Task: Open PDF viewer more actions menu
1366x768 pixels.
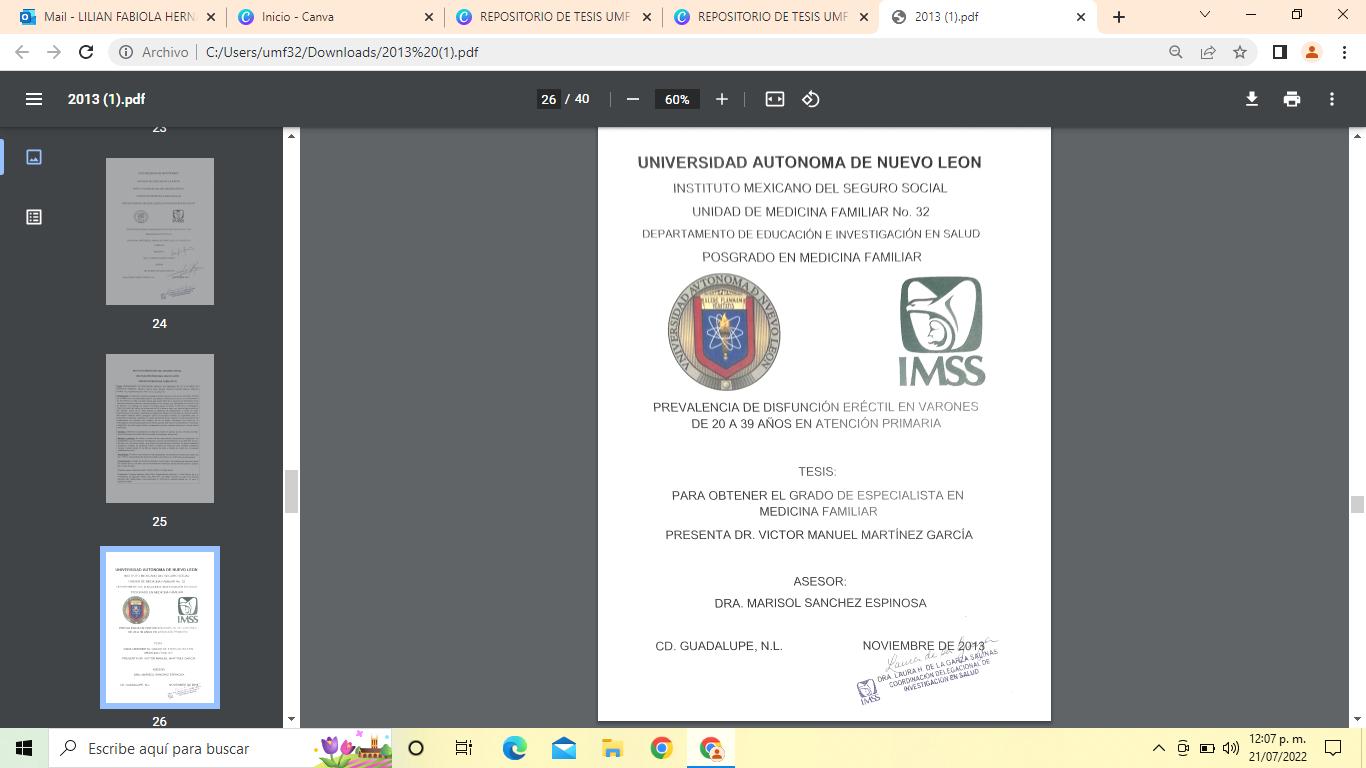Action: [1332, 99]
